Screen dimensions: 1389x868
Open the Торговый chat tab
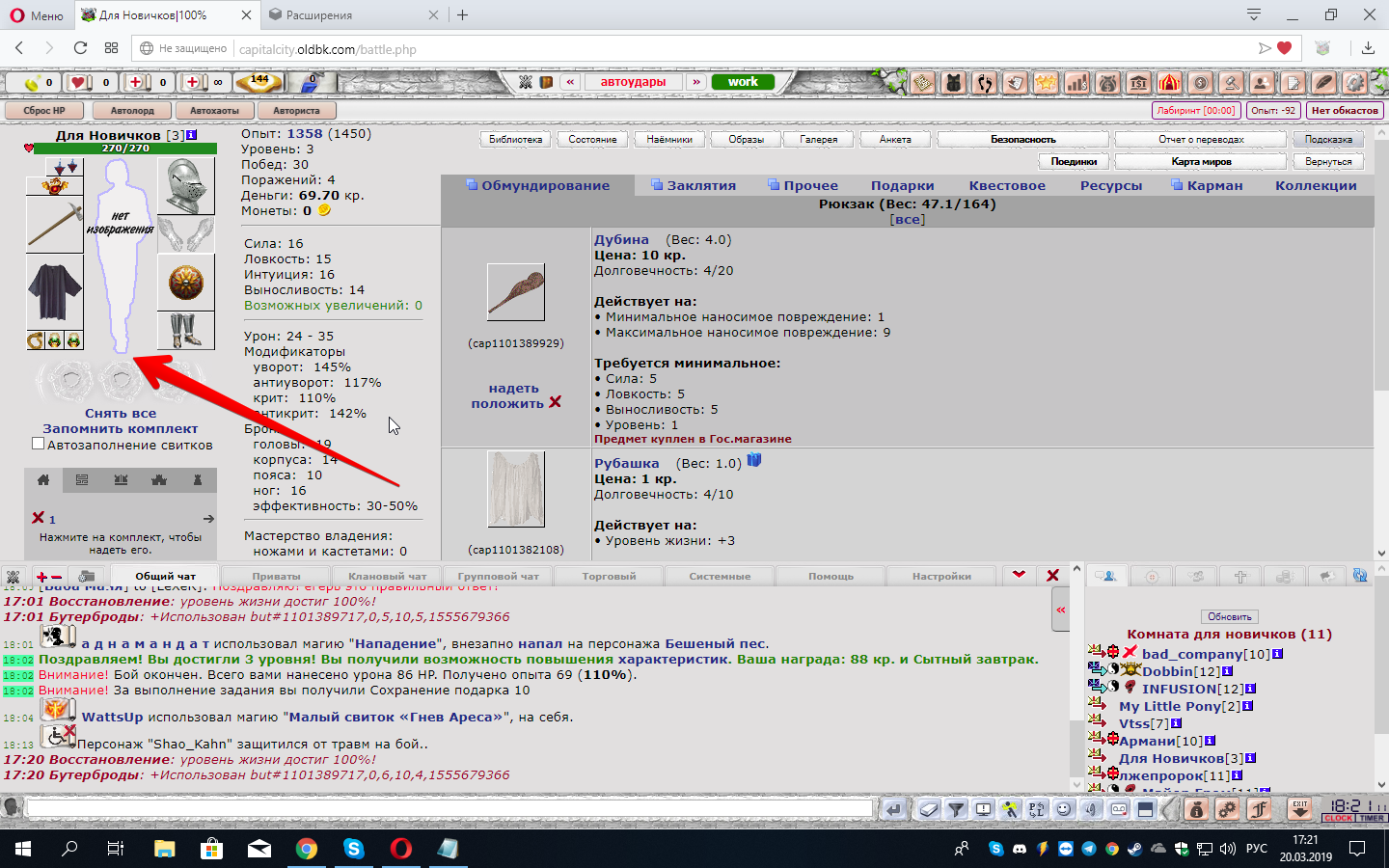[609, 576]
